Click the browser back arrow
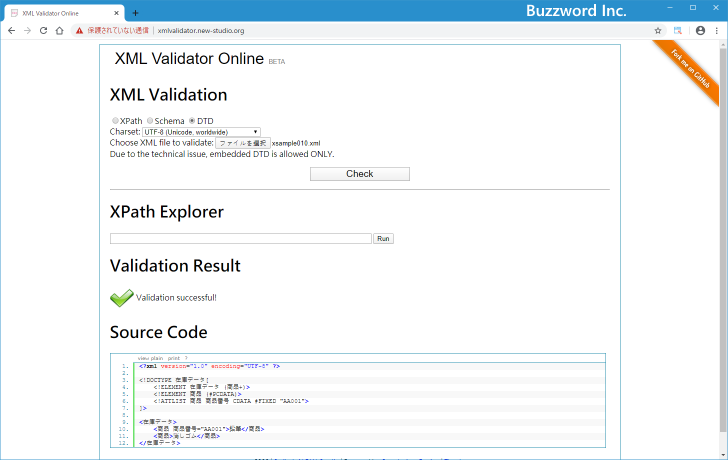Viewport: 728px width, 460px height. [11, 31]
